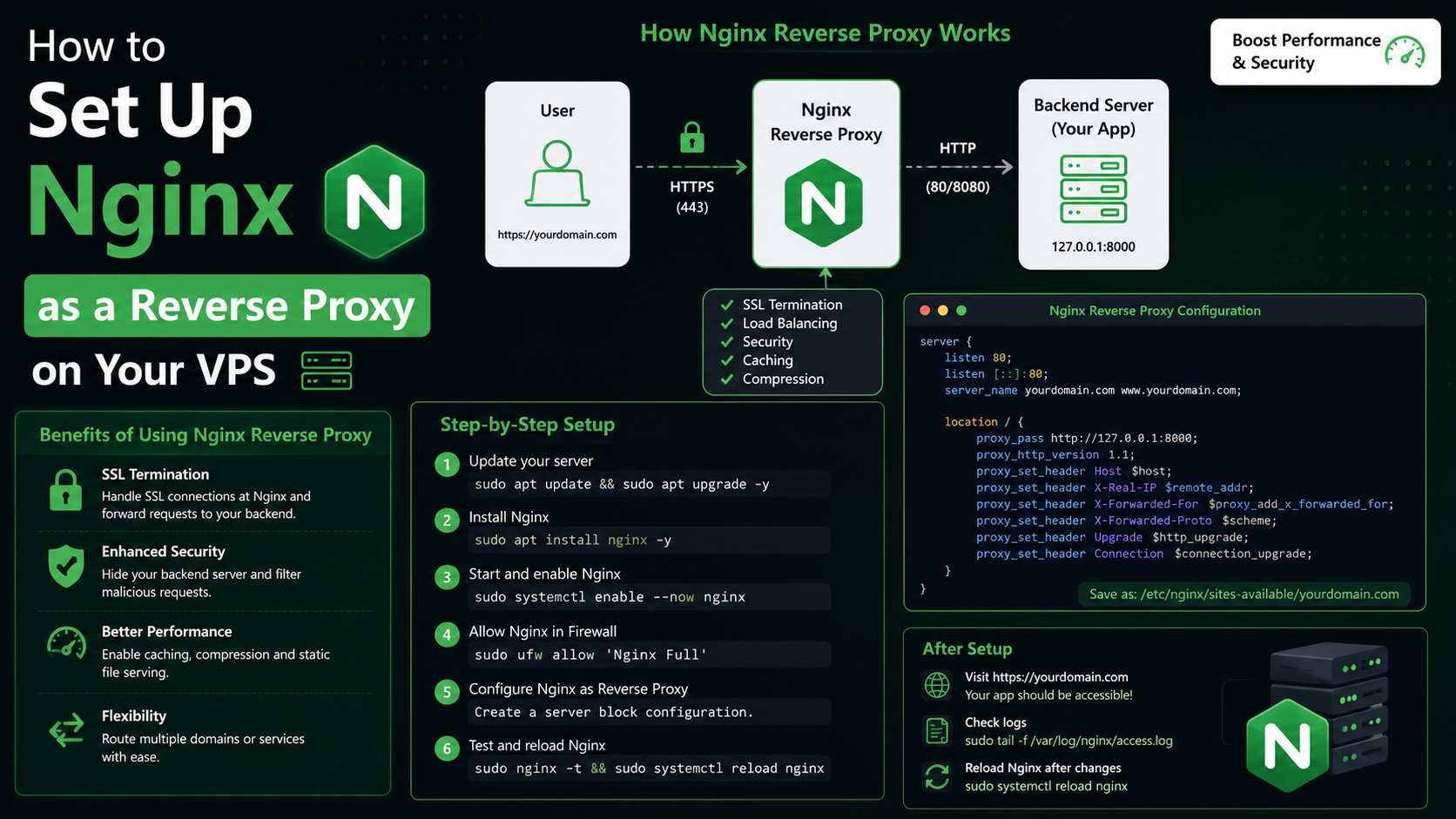The height and width of the screenshot is (819, 1456).
Task: Click the "sudo ufw allow 'Nginx Full'" command
Action: pyautogui.click(x=590, y=655)
